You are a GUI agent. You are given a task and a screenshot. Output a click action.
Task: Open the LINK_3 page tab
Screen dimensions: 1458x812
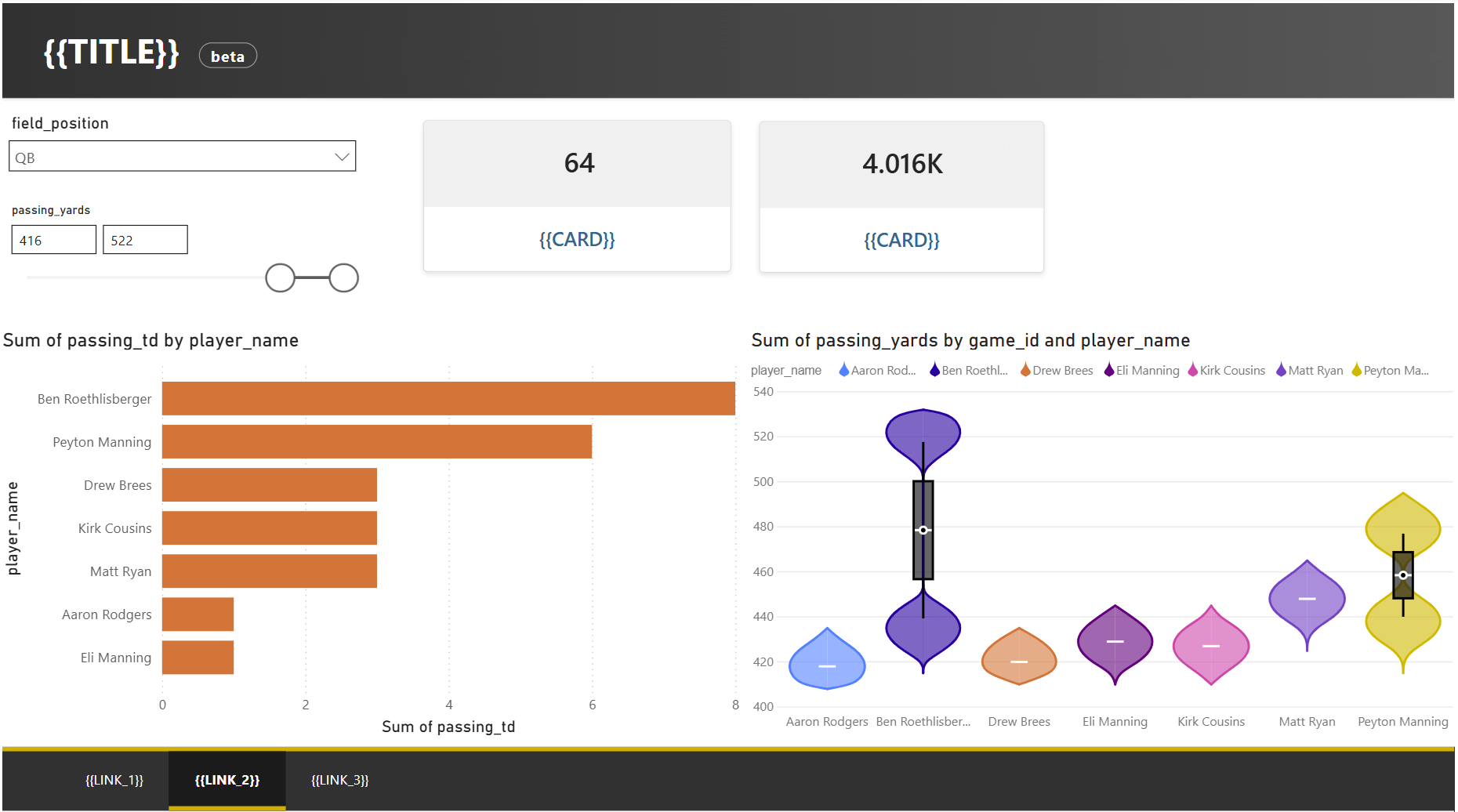(x=339, y=780)
